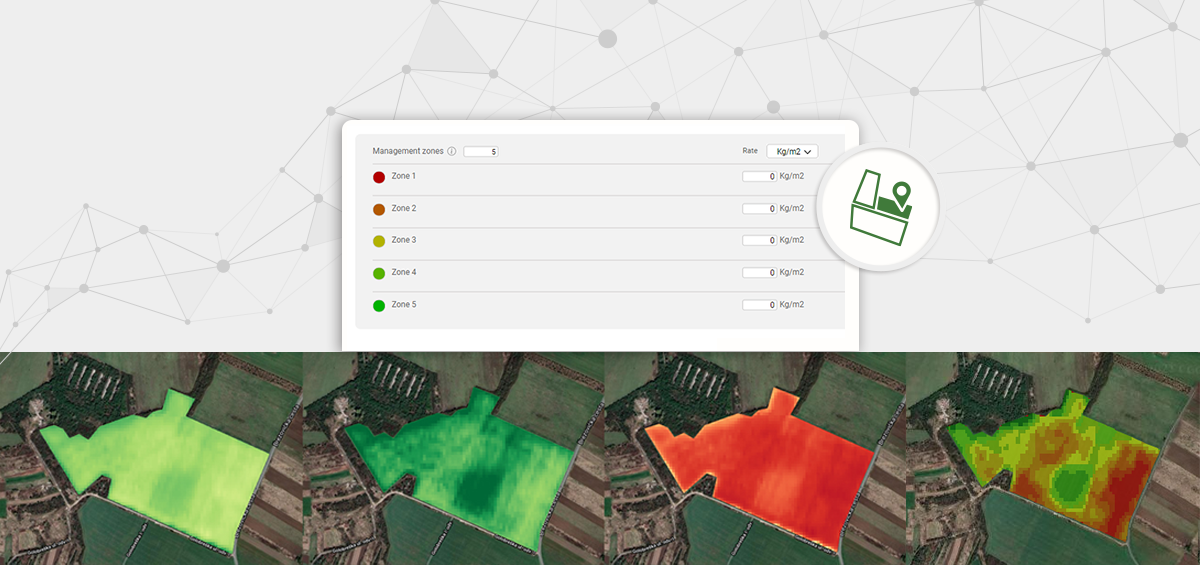
Task: Select the yellow-green Zone 3 swatch
Action: coord(379,241)
